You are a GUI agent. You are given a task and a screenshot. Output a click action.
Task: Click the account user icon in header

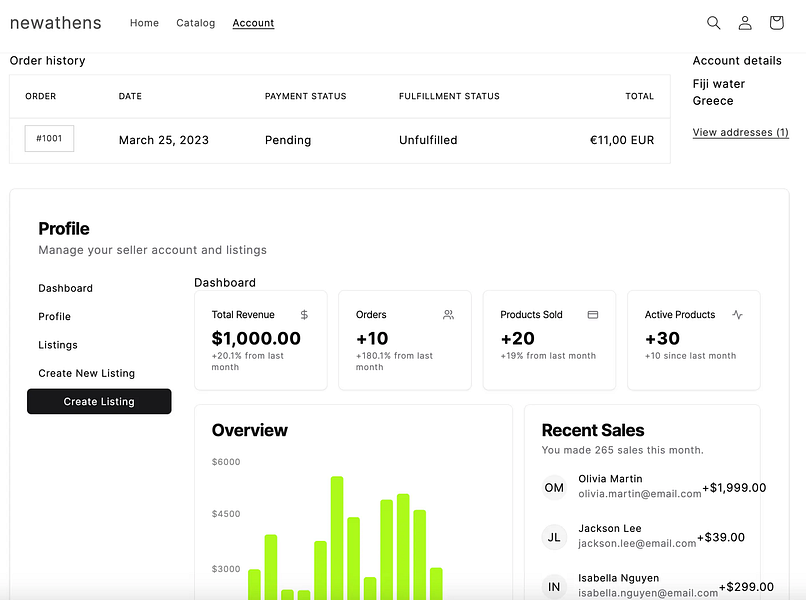click(745, 23)
